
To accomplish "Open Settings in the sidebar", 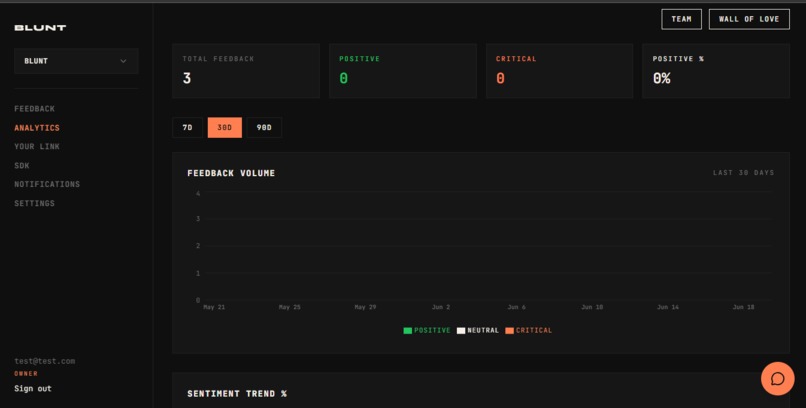I will coord(34,203).
